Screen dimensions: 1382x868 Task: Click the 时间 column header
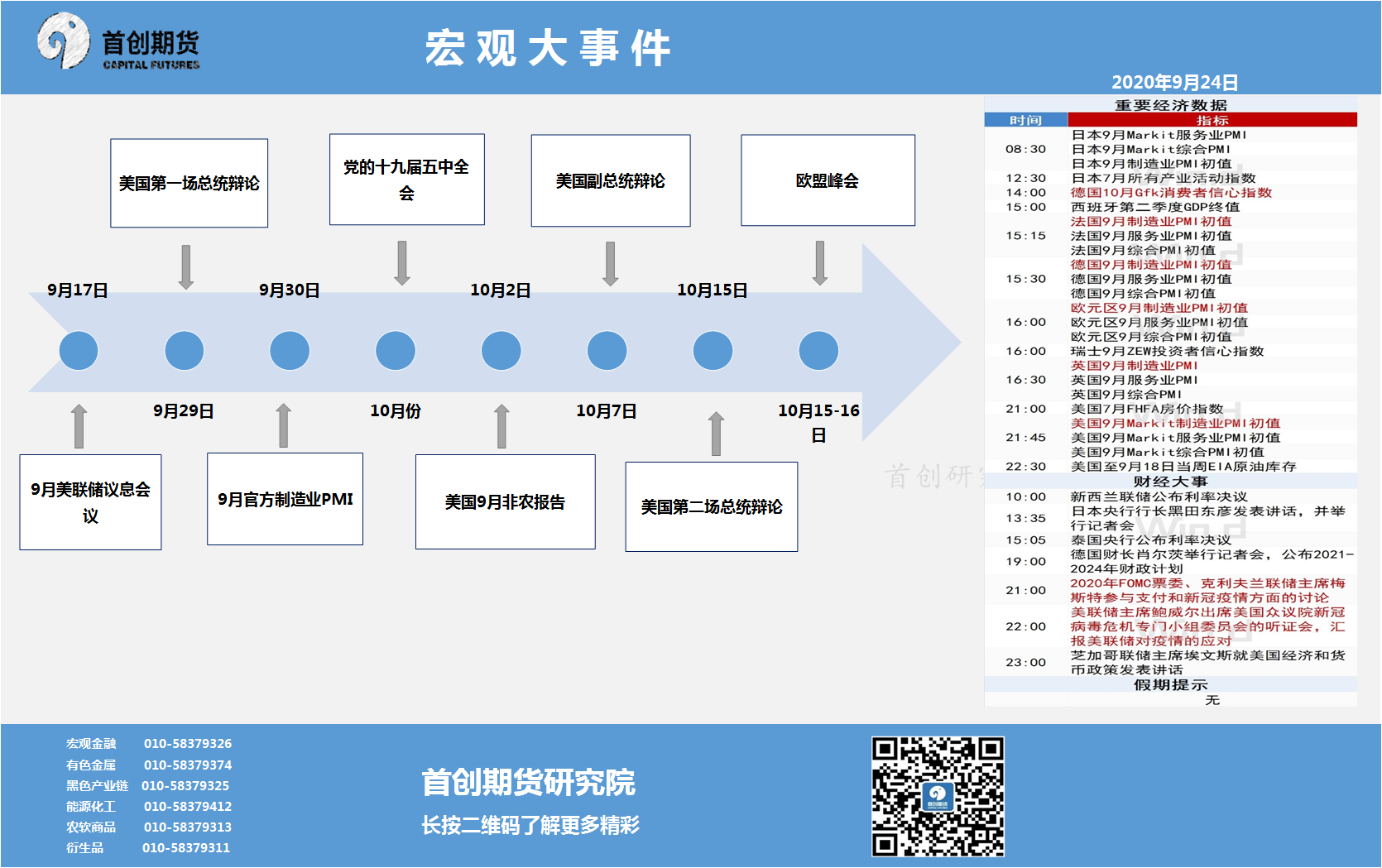point(1026,120)
